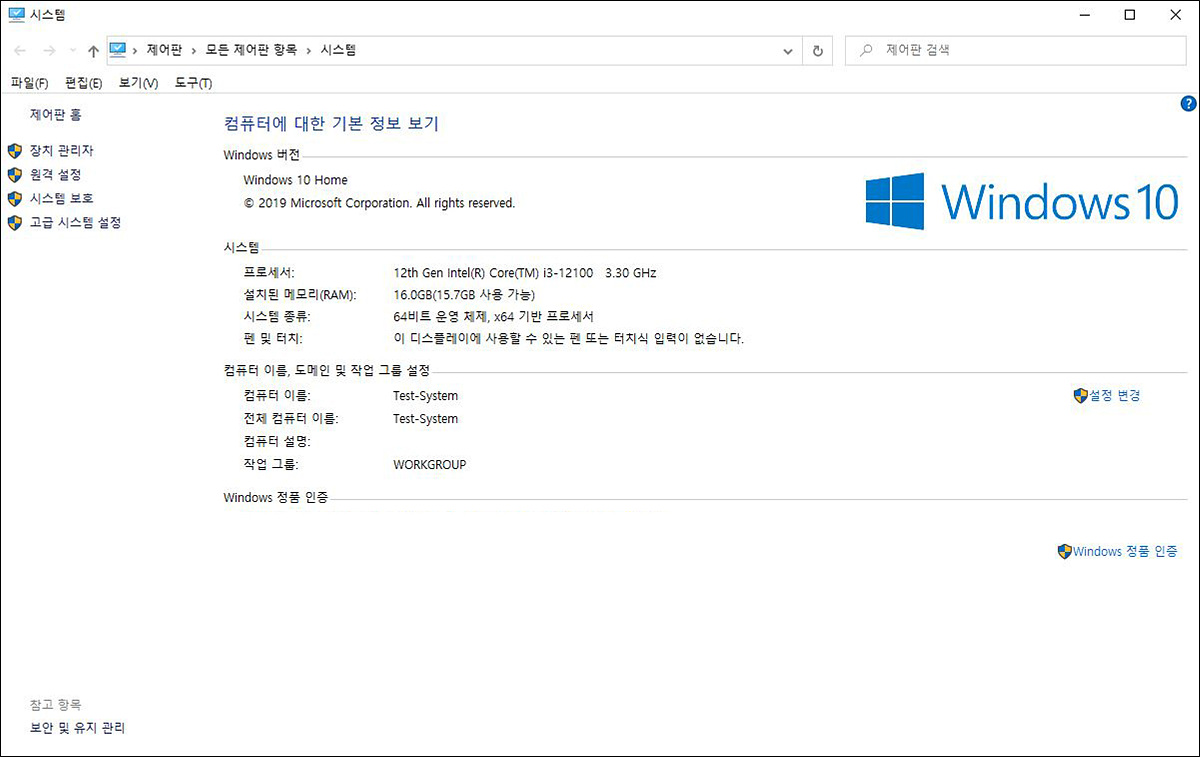Click the 64비트 운영 체제 value
The image size is (1200, 757).
pos(494,317)
